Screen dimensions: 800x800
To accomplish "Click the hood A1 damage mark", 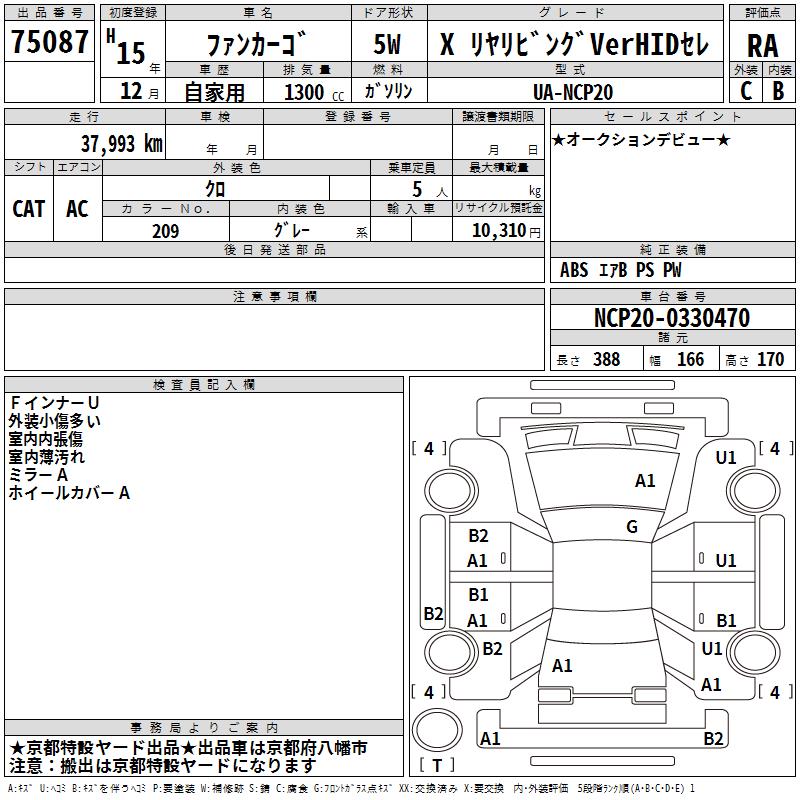I will pyautogui.click(x=645, y=480).
